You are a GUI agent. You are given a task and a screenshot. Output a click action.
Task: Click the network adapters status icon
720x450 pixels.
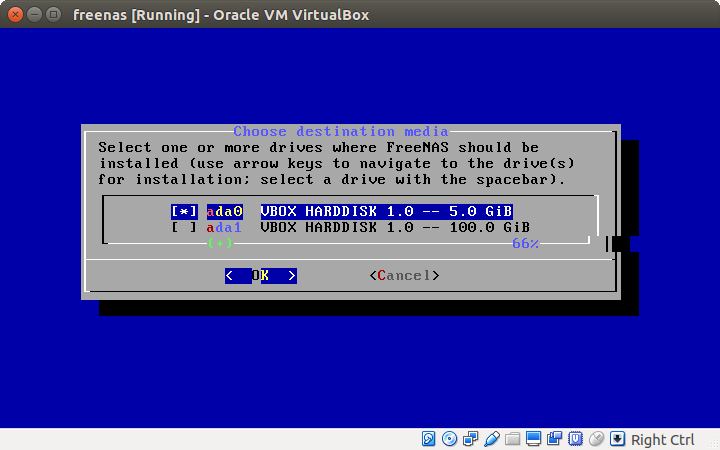471,439
